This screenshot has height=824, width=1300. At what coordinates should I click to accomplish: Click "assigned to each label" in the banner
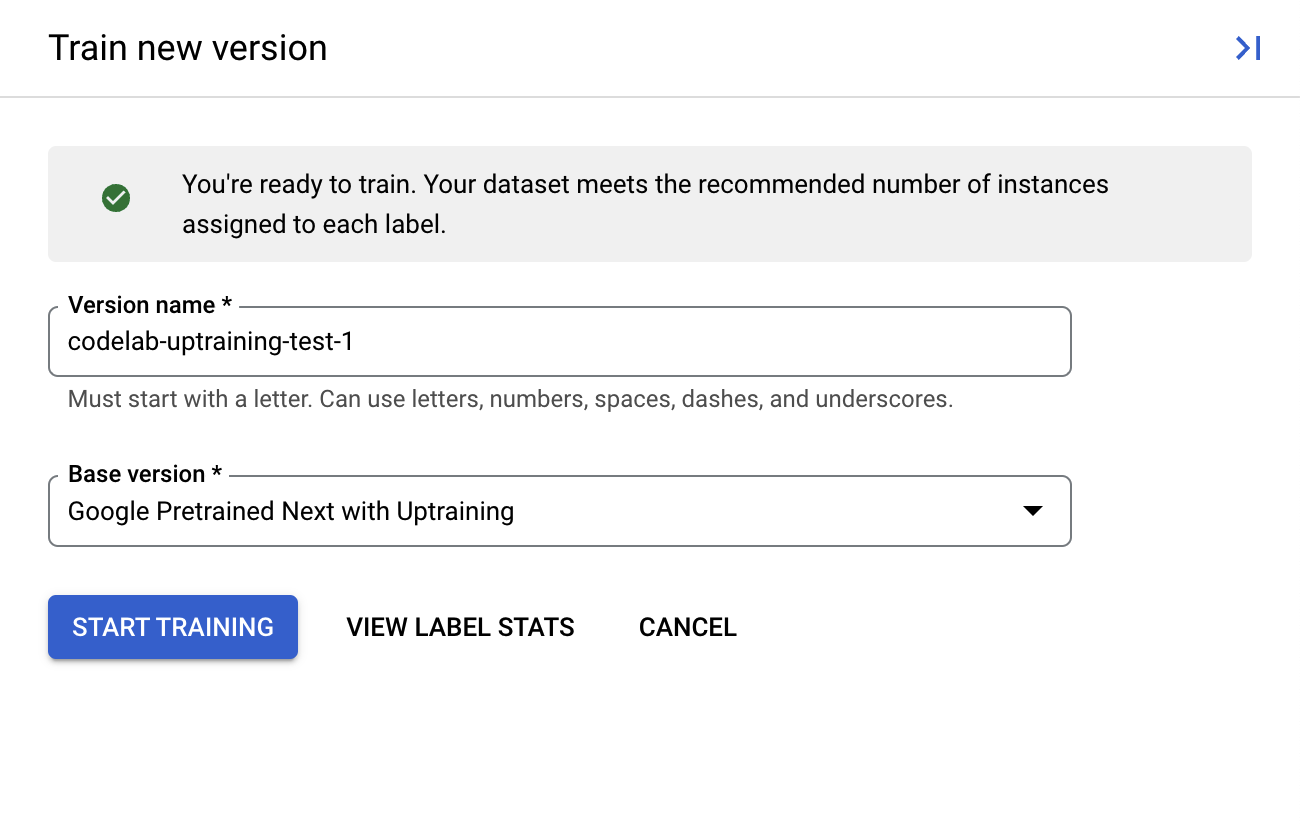coord(313,225)
